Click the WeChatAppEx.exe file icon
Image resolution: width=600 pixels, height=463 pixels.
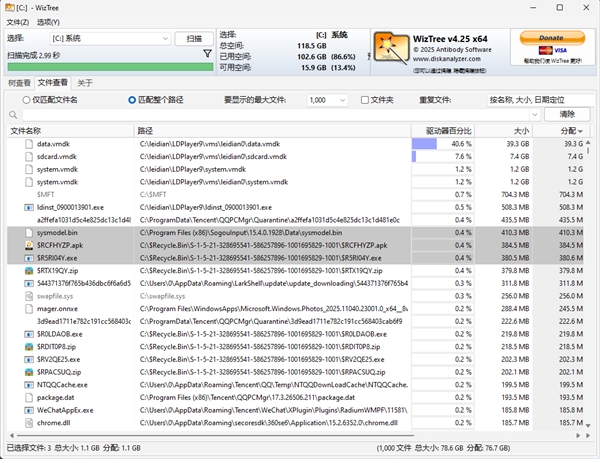pyautogui.click(x=29, y=410)
